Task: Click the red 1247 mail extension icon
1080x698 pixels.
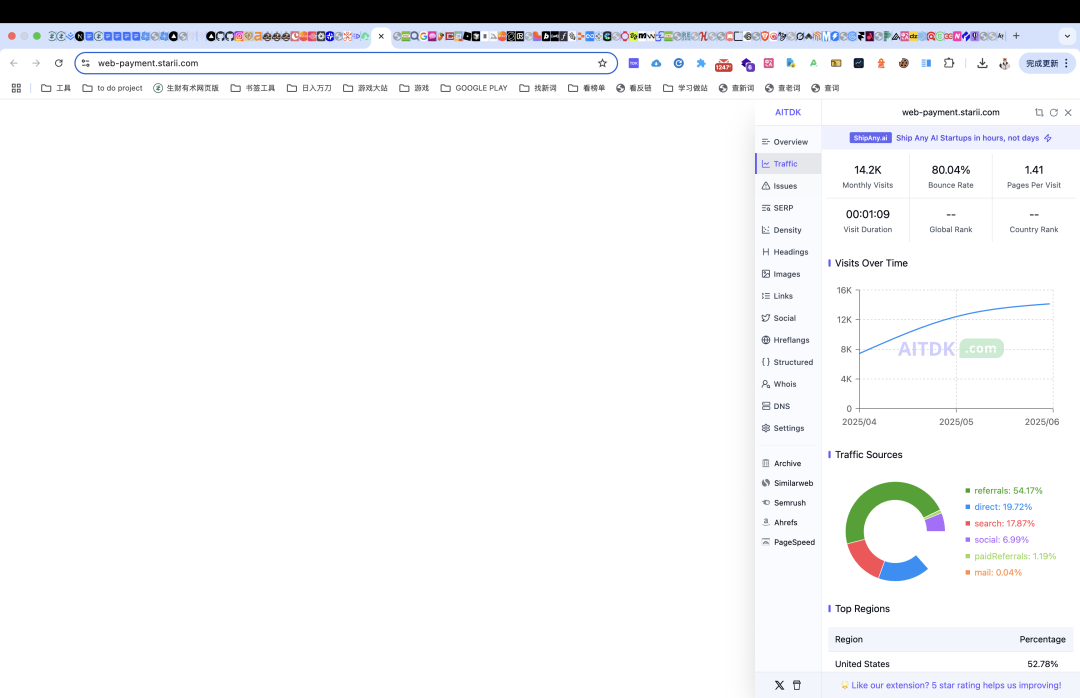Action: tap(723, 65)
